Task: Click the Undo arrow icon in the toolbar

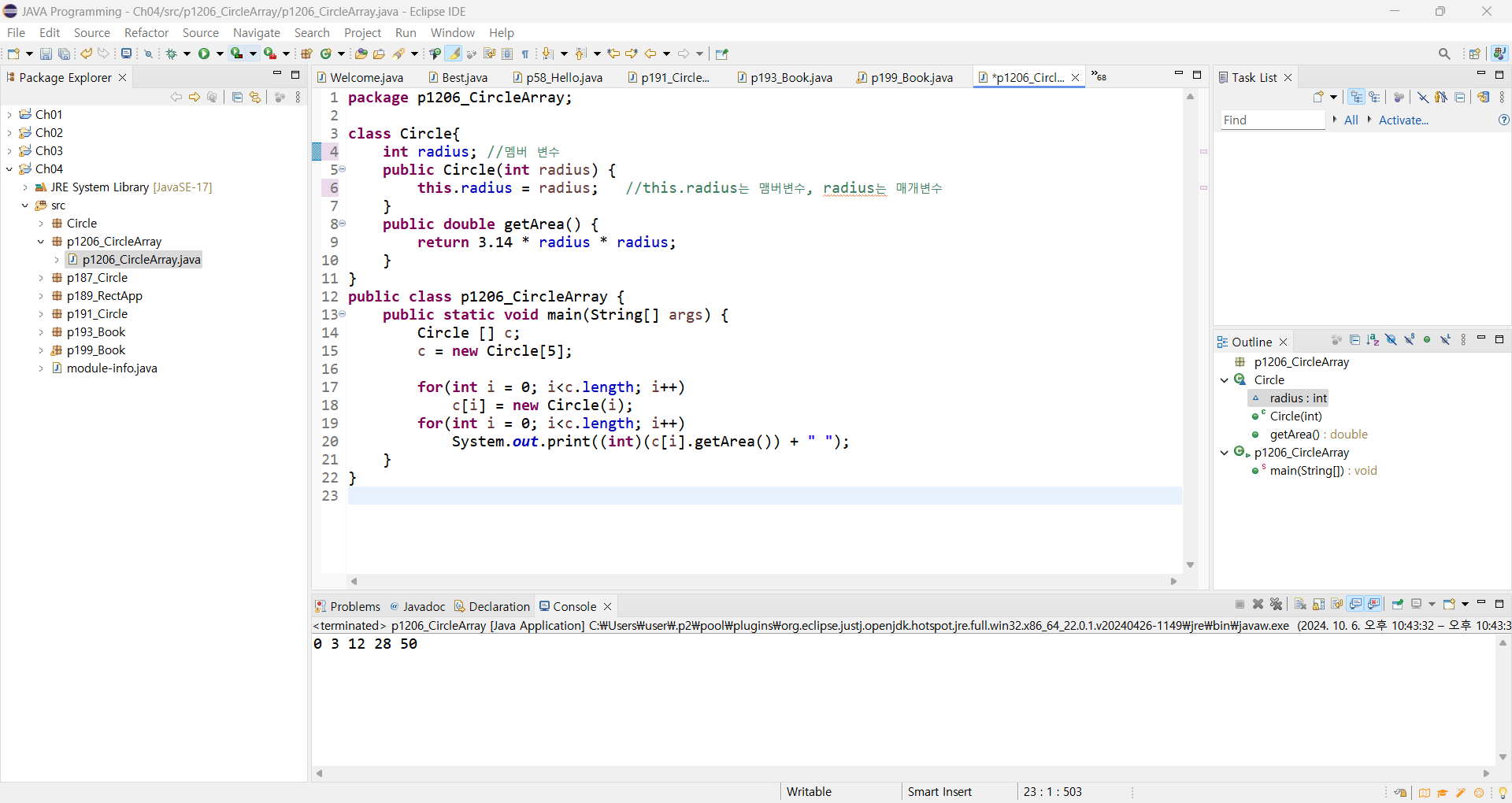Action: click(x=86, y=54)
